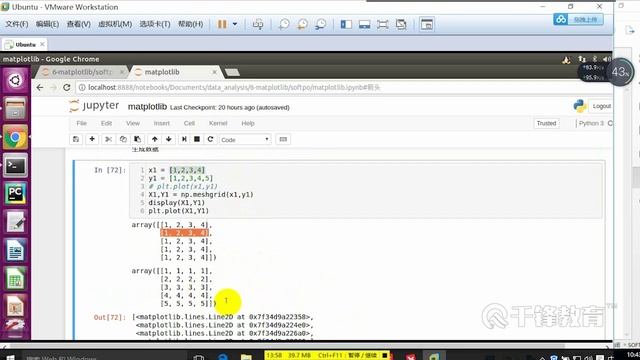Viewport: 640px width, 360px height.
Task: Close the Ubuntu VM tab
Action: pos(42,44)
